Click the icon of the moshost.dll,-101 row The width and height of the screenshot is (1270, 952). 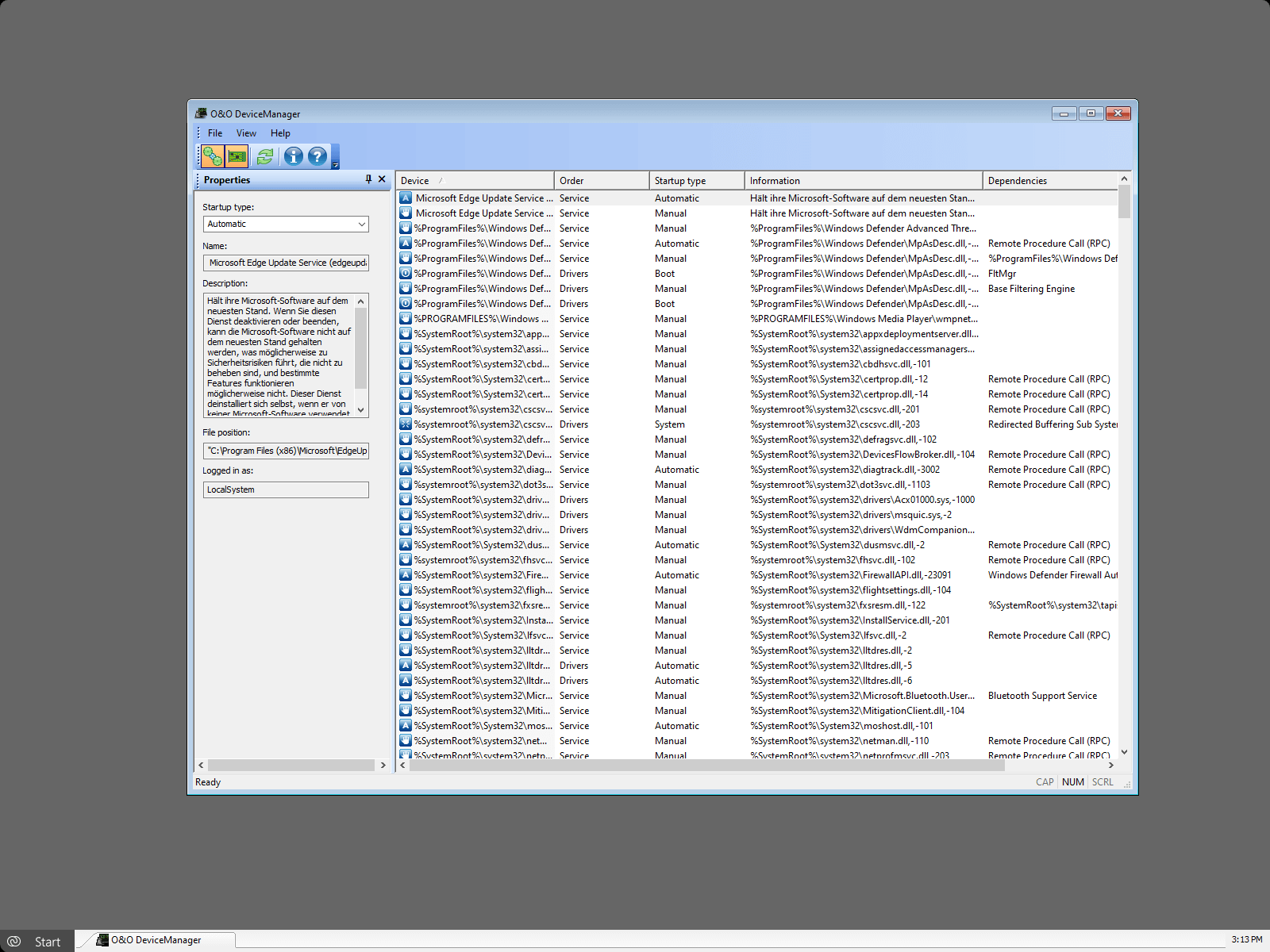(406, 726)
